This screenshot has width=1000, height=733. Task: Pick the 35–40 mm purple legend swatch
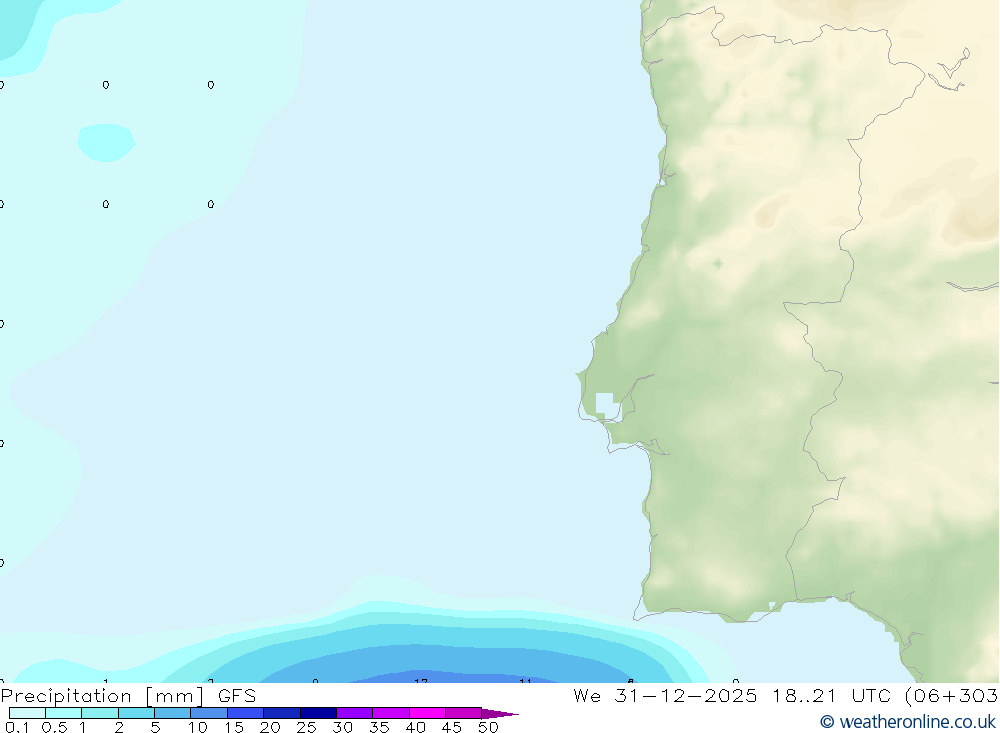(391, 713)
